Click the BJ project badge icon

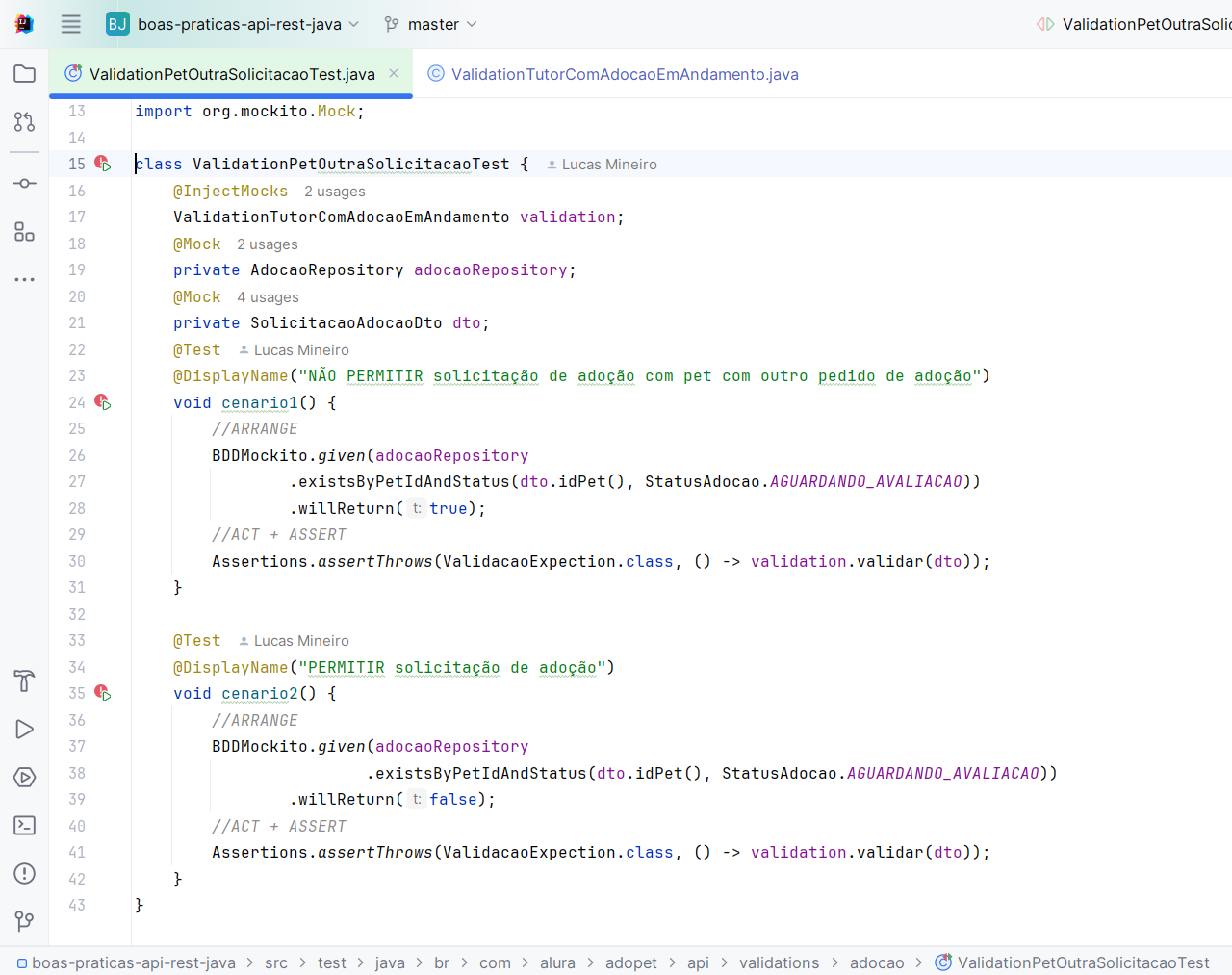point(117,24)
